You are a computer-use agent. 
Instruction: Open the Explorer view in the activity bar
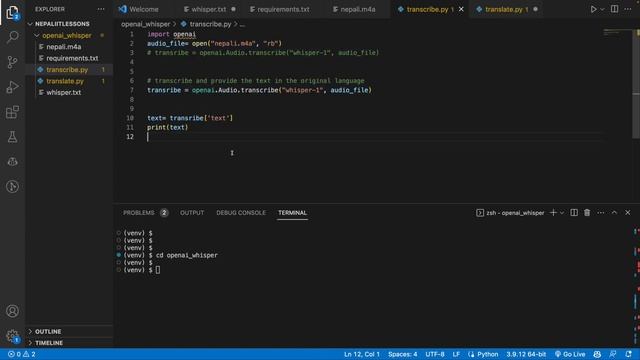[x=12, y=12]
